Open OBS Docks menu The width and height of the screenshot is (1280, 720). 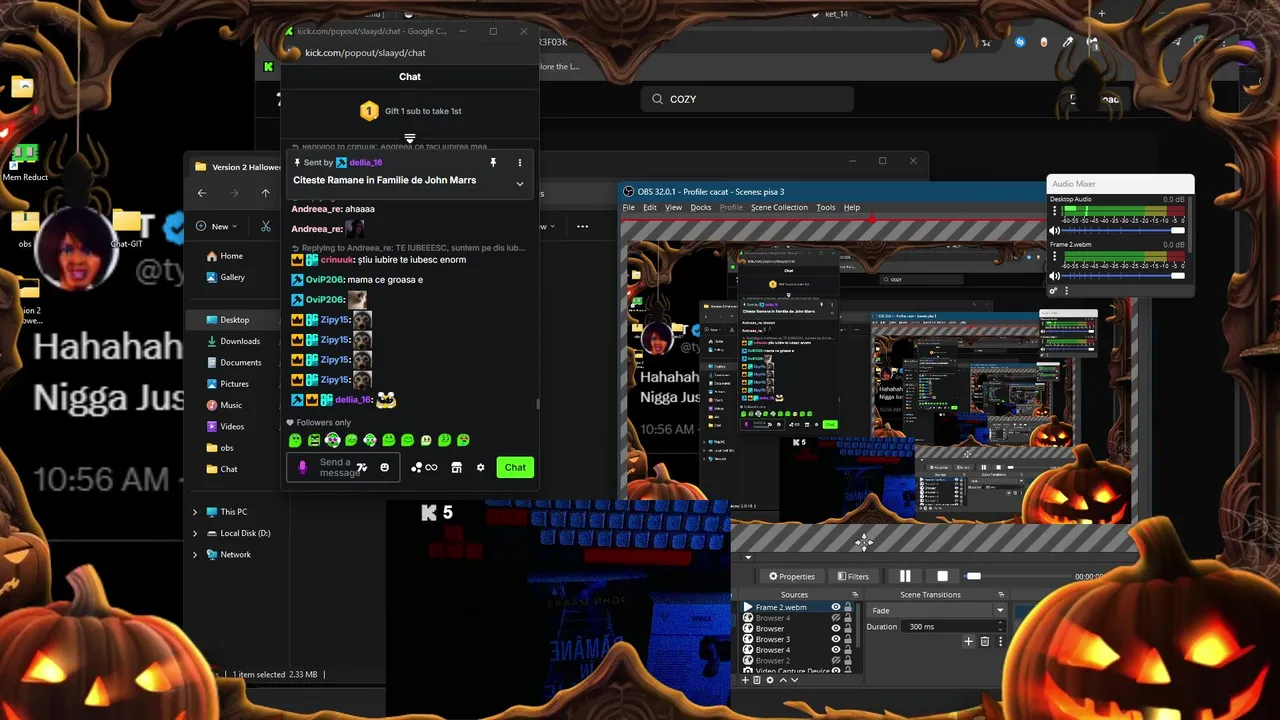tap(701, 207)
